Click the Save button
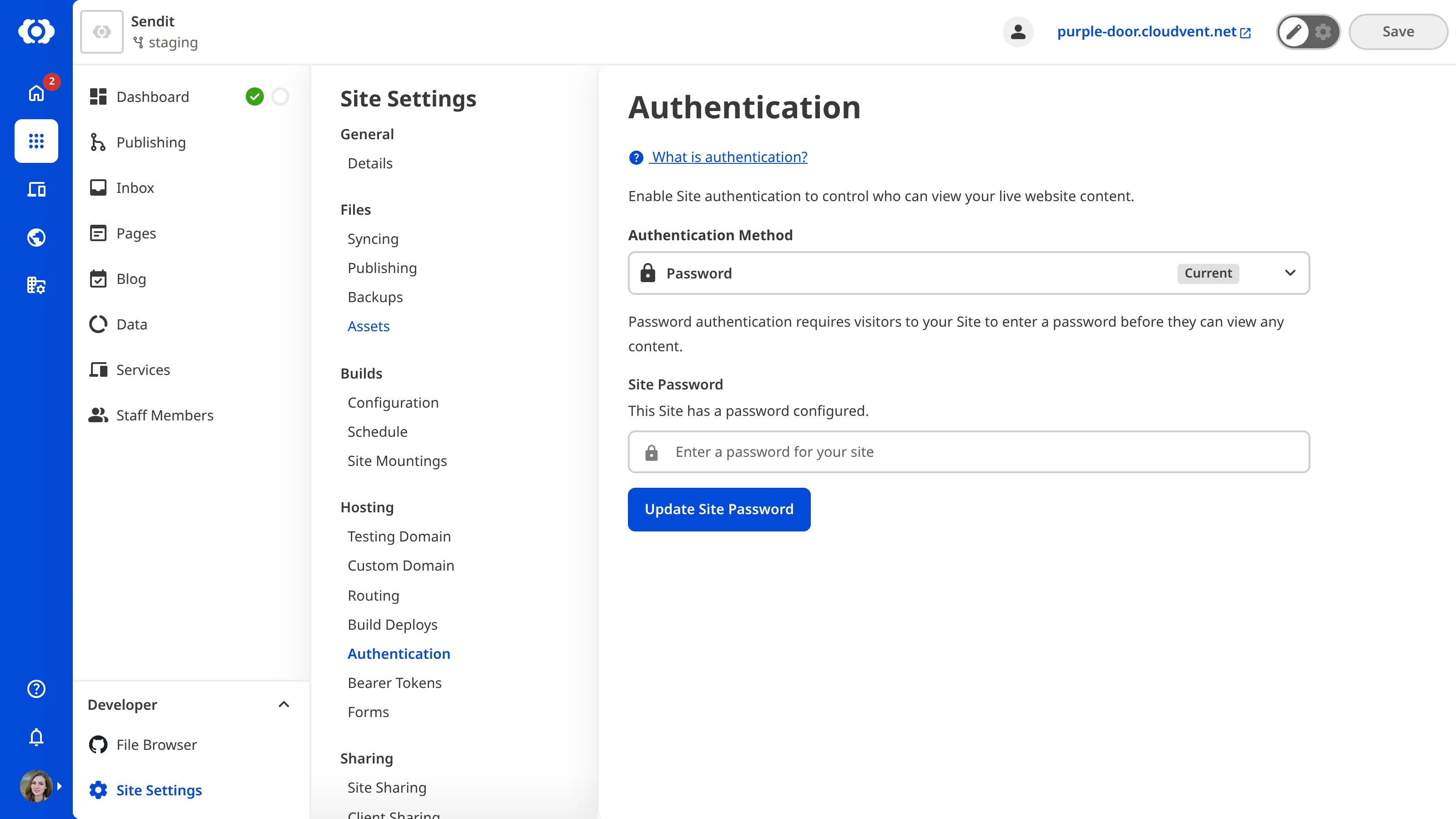This screenshot has height=819, width=1456. (x=1398, y=32)
